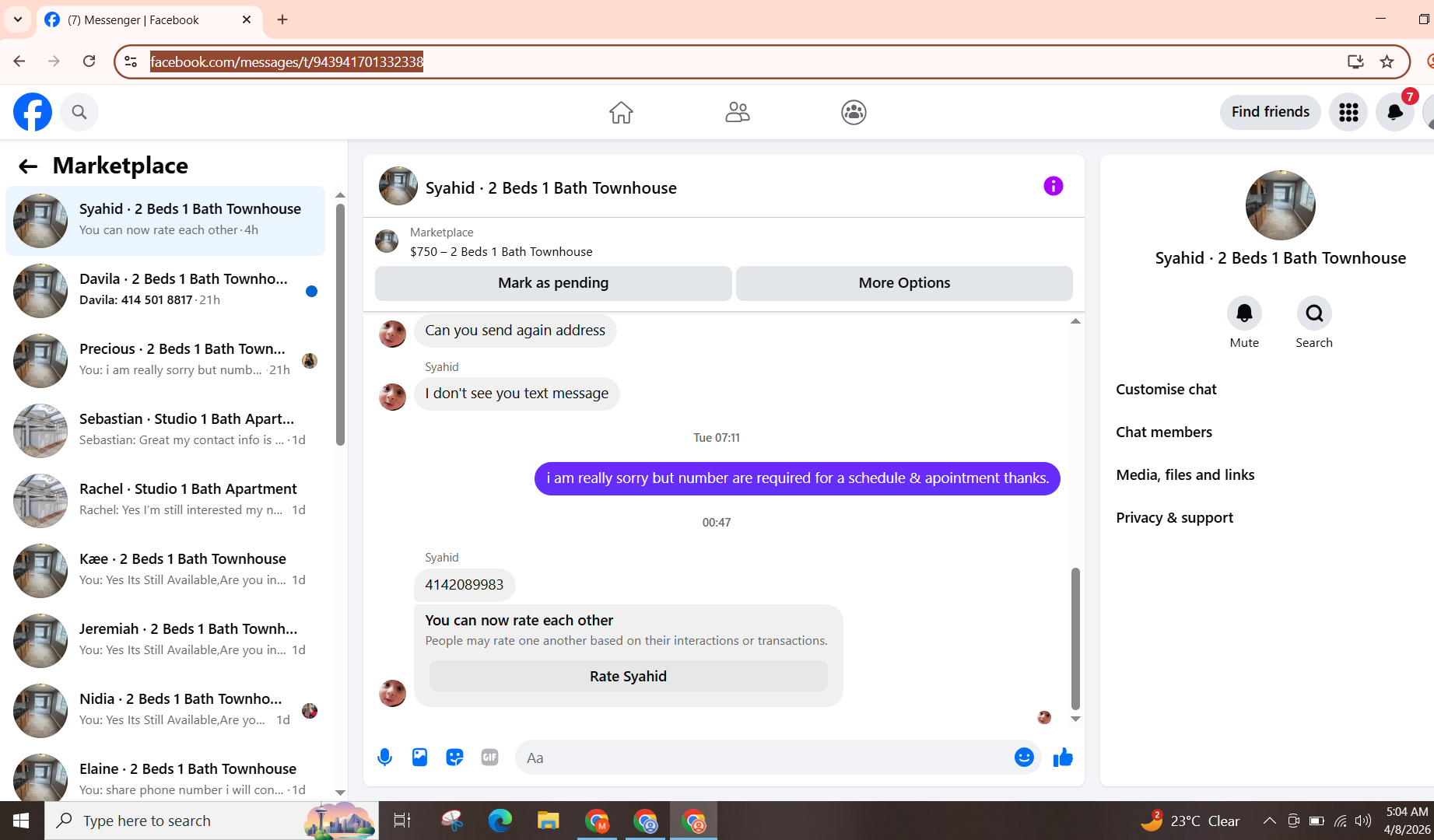
Task: Click the Facebook logo icon
Action: 33,112
